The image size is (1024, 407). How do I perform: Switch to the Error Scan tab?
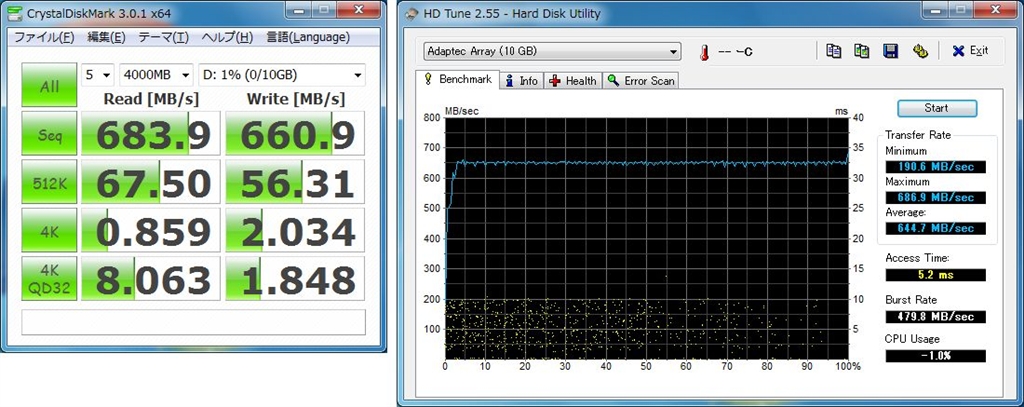point(641,80)
